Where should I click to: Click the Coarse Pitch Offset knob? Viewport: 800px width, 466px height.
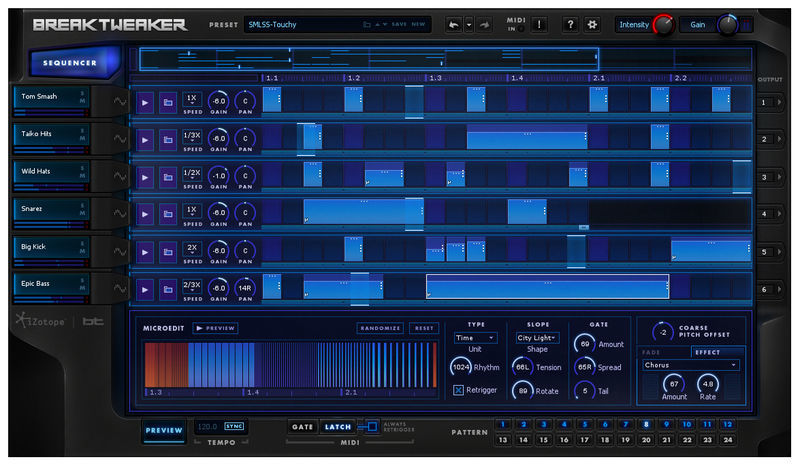(x=662, y=332)
